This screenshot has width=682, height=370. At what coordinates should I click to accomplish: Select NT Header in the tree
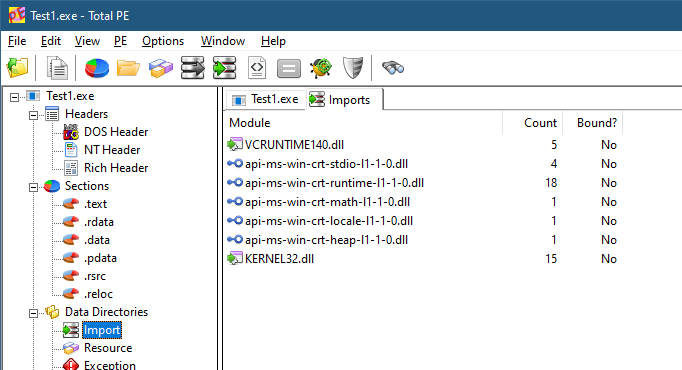[x=112, y=150]
